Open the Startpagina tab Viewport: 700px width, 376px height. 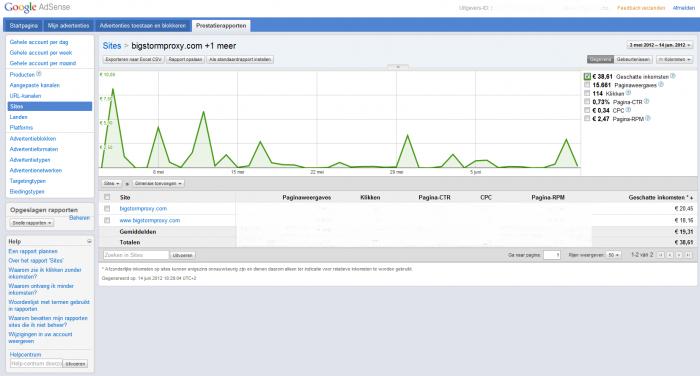[x=24, y=26]
